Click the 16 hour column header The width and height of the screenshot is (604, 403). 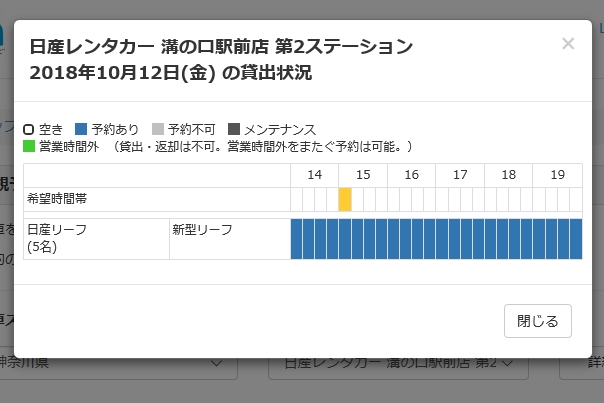pyautogui.click(x=411, y=175)
